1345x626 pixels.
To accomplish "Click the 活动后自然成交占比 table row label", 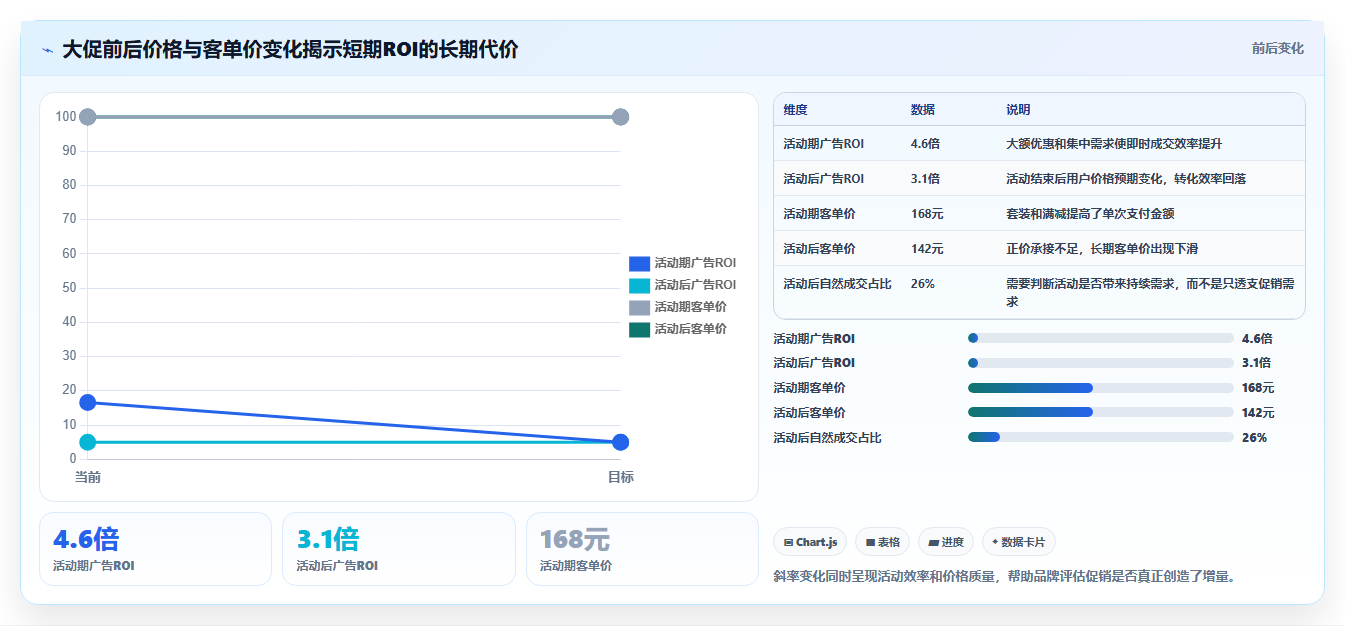I will click(x=839, y=284).
